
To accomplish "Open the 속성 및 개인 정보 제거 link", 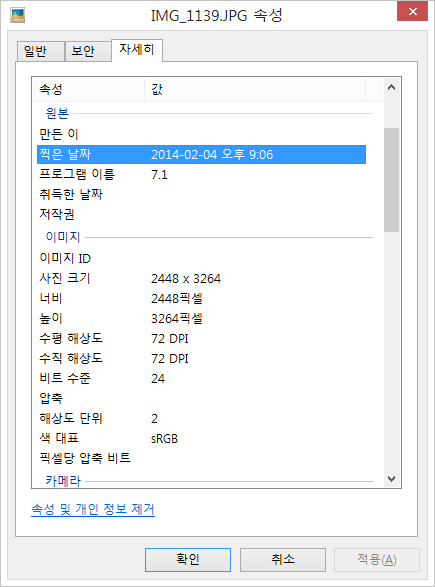I will [x=93, y=509].
